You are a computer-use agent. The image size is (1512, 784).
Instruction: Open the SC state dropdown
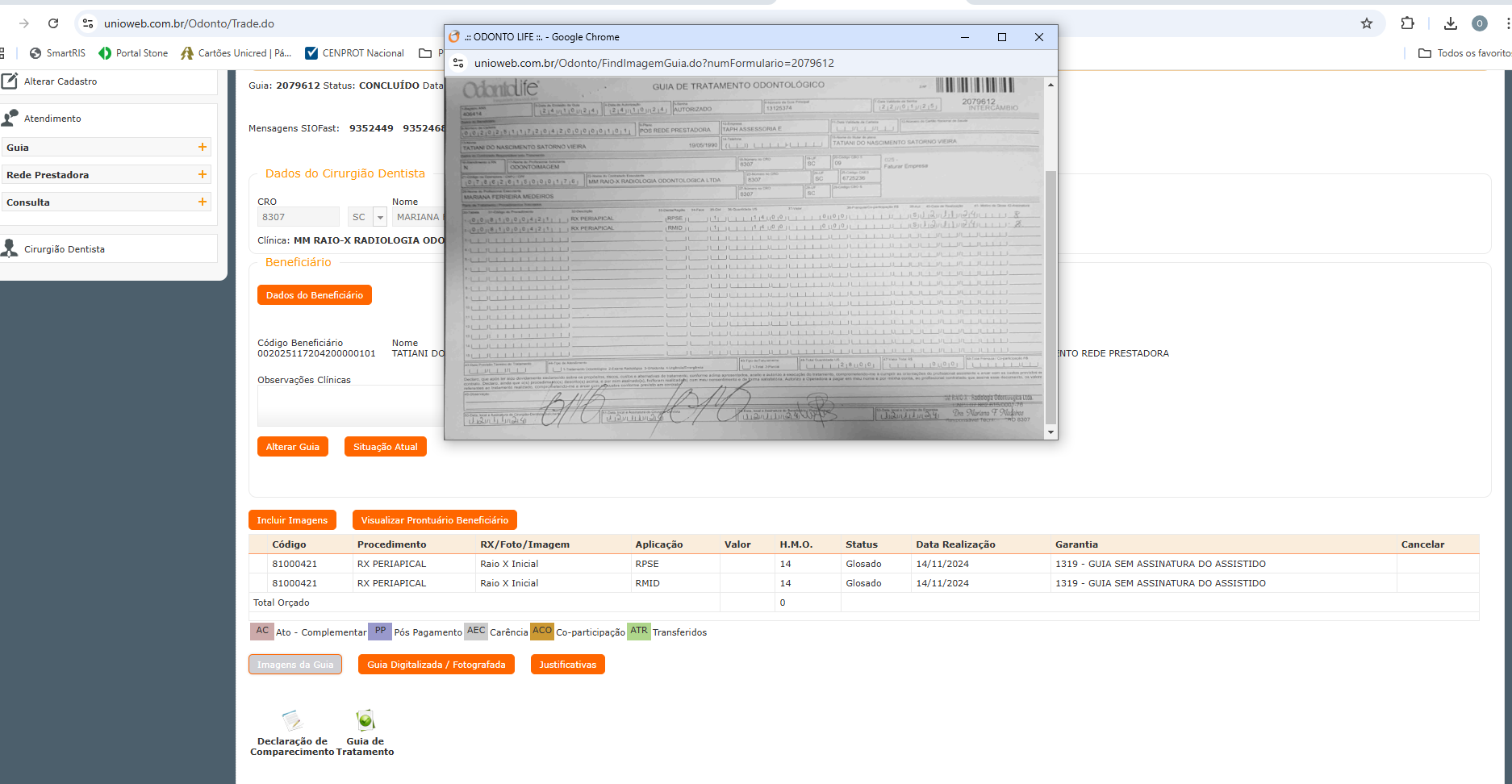coord(380,217)
